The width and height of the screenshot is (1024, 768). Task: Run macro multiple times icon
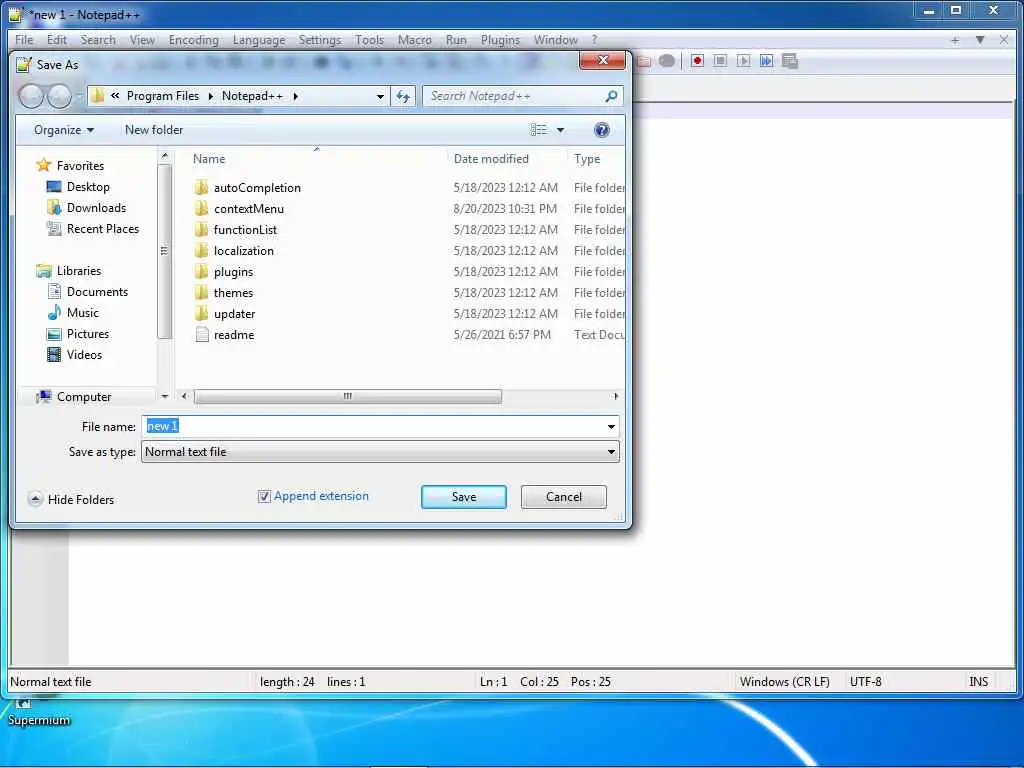coord(766,61)
